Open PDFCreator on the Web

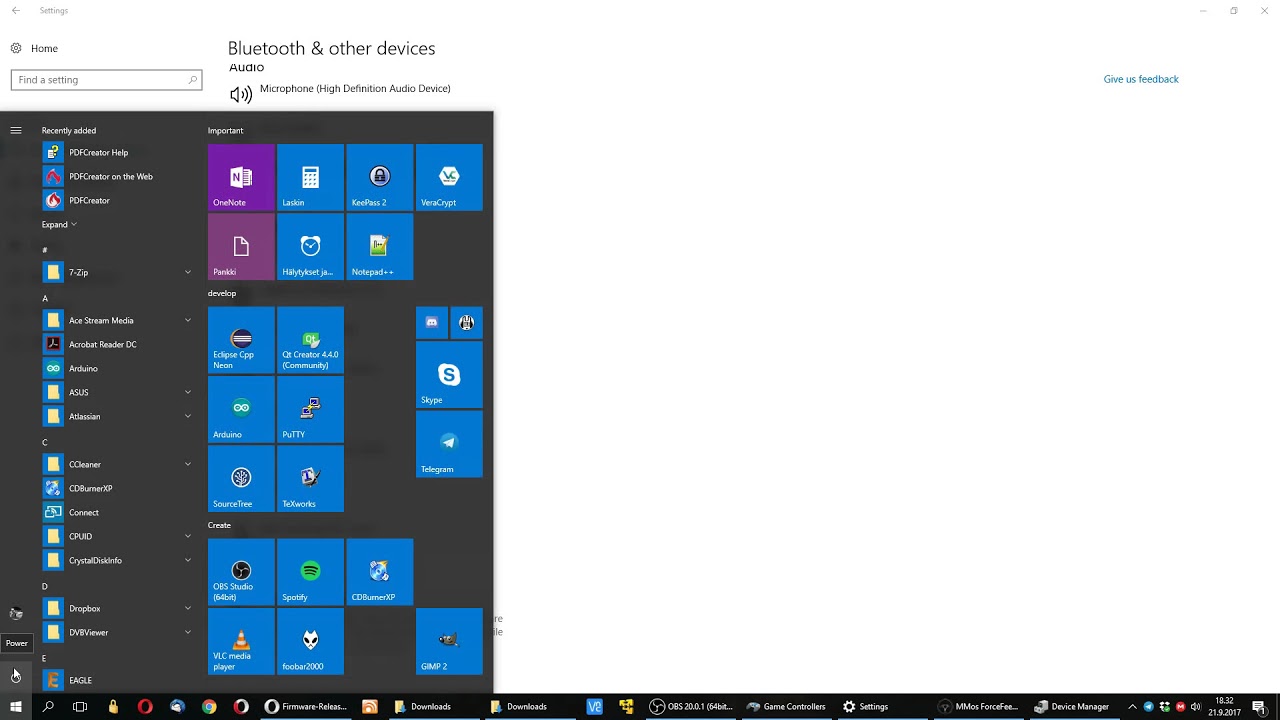tap(117, 176)
